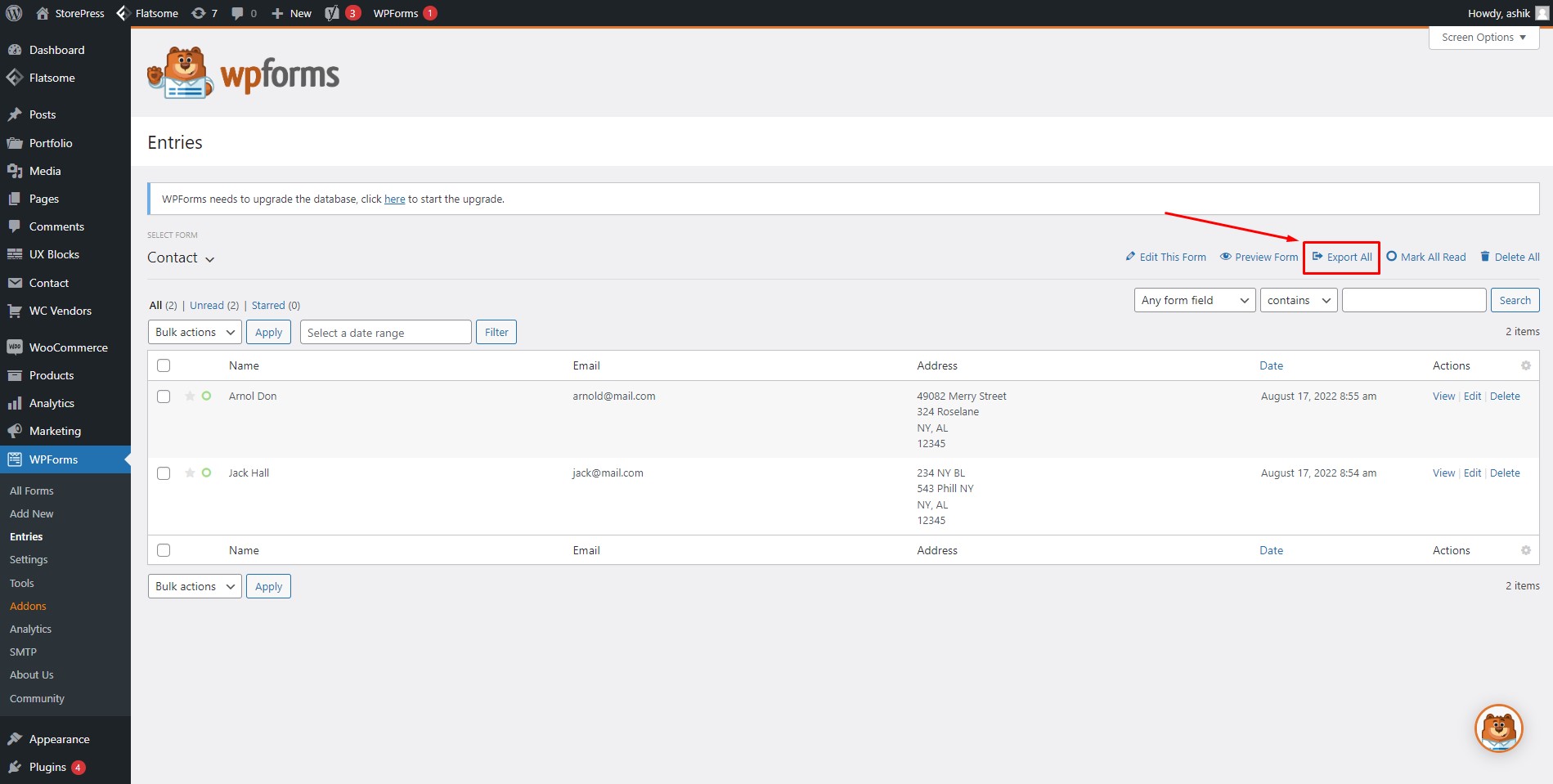Click 'here' link to upgrade database
This screenshot has width=1553, height=784.
point(394,199)
